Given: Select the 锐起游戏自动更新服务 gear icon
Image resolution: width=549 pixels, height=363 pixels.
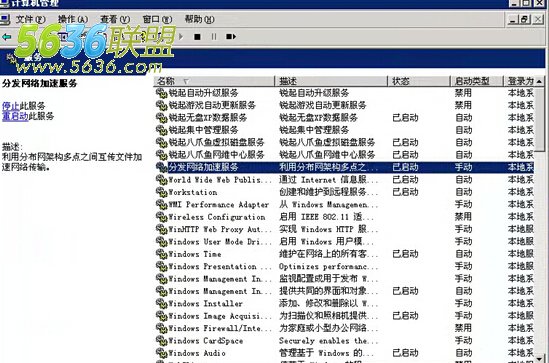Looking at the screenshot, I should pyautogui.click(x=161, y=105).
